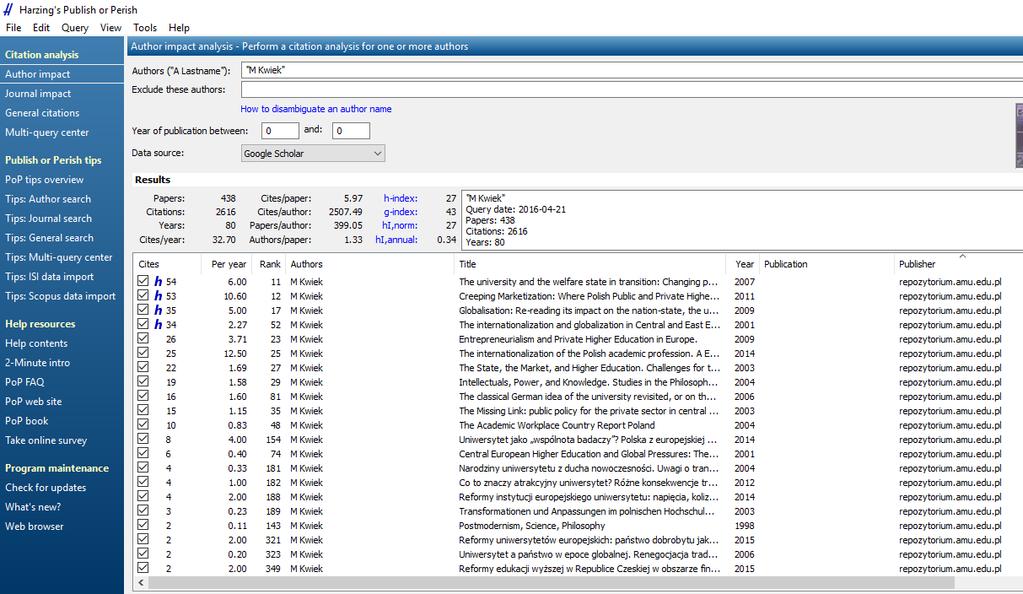Image resolution: width=1023 pixels, height=594 pixels.
Task: Uncheck the row ranked 25
Action: pyautogui.click(x=143, y=352)
